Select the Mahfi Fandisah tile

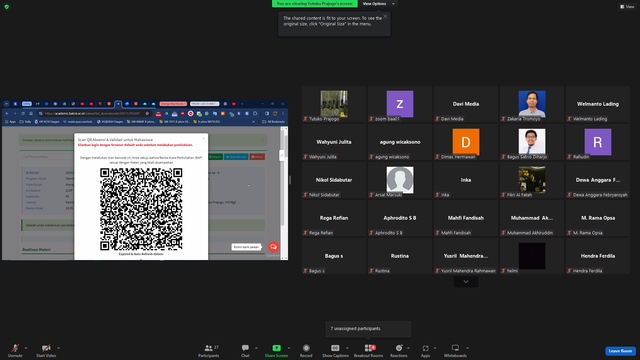(466, 218)
